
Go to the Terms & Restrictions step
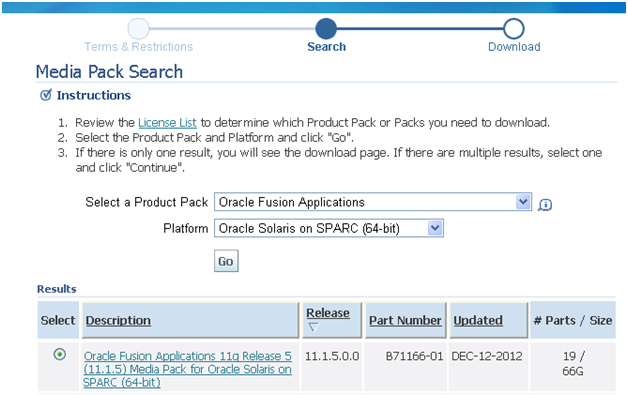coord(139,47)
